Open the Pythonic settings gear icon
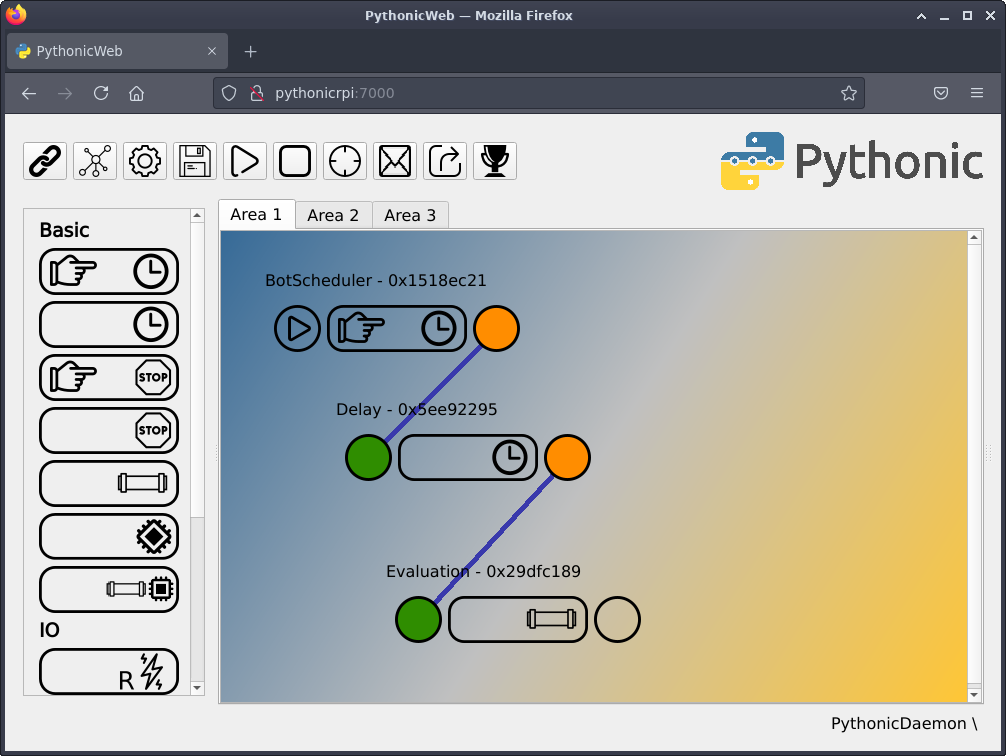The height and width of the screenshot is (756, 1006). (x=144, y=160)
